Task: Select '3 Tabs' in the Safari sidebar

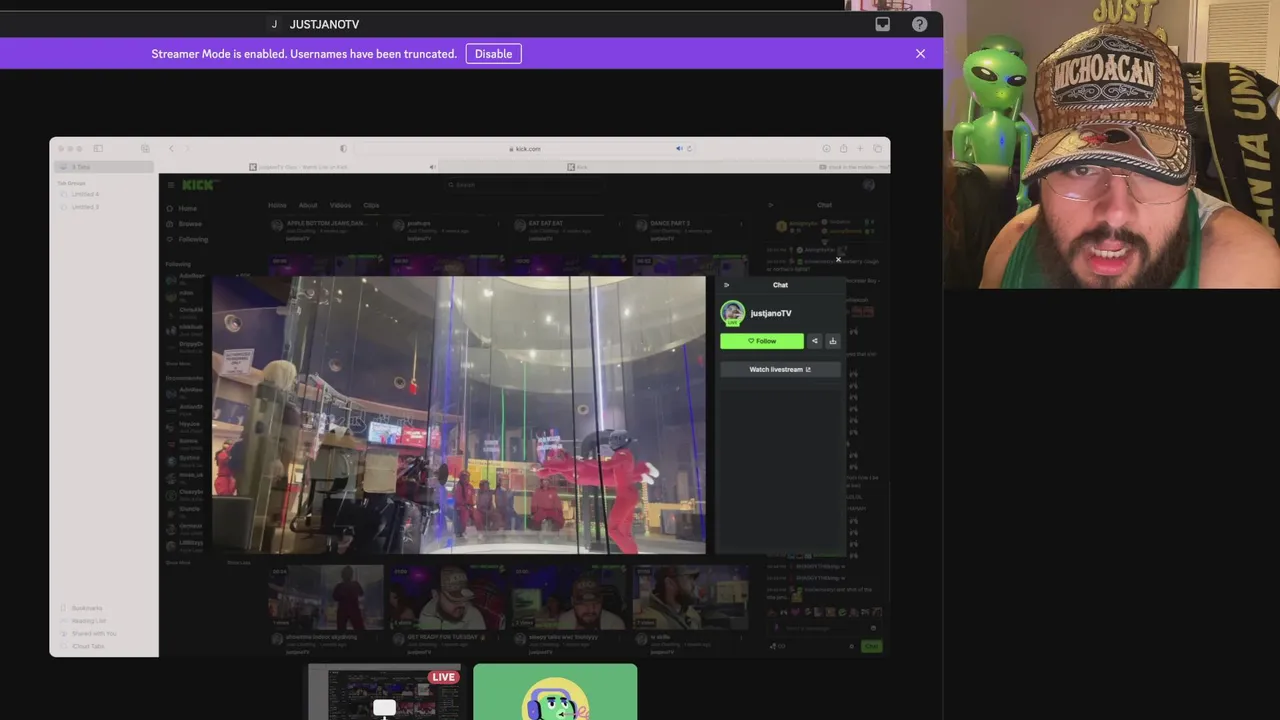Action: [104, 167]
